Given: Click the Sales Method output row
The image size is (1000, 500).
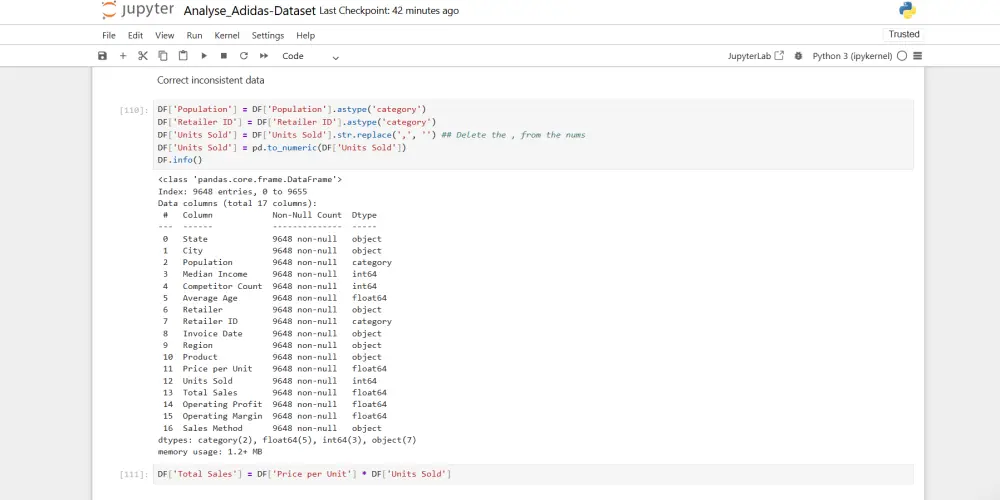Looking at the screenshot, I should click(272, 428).
